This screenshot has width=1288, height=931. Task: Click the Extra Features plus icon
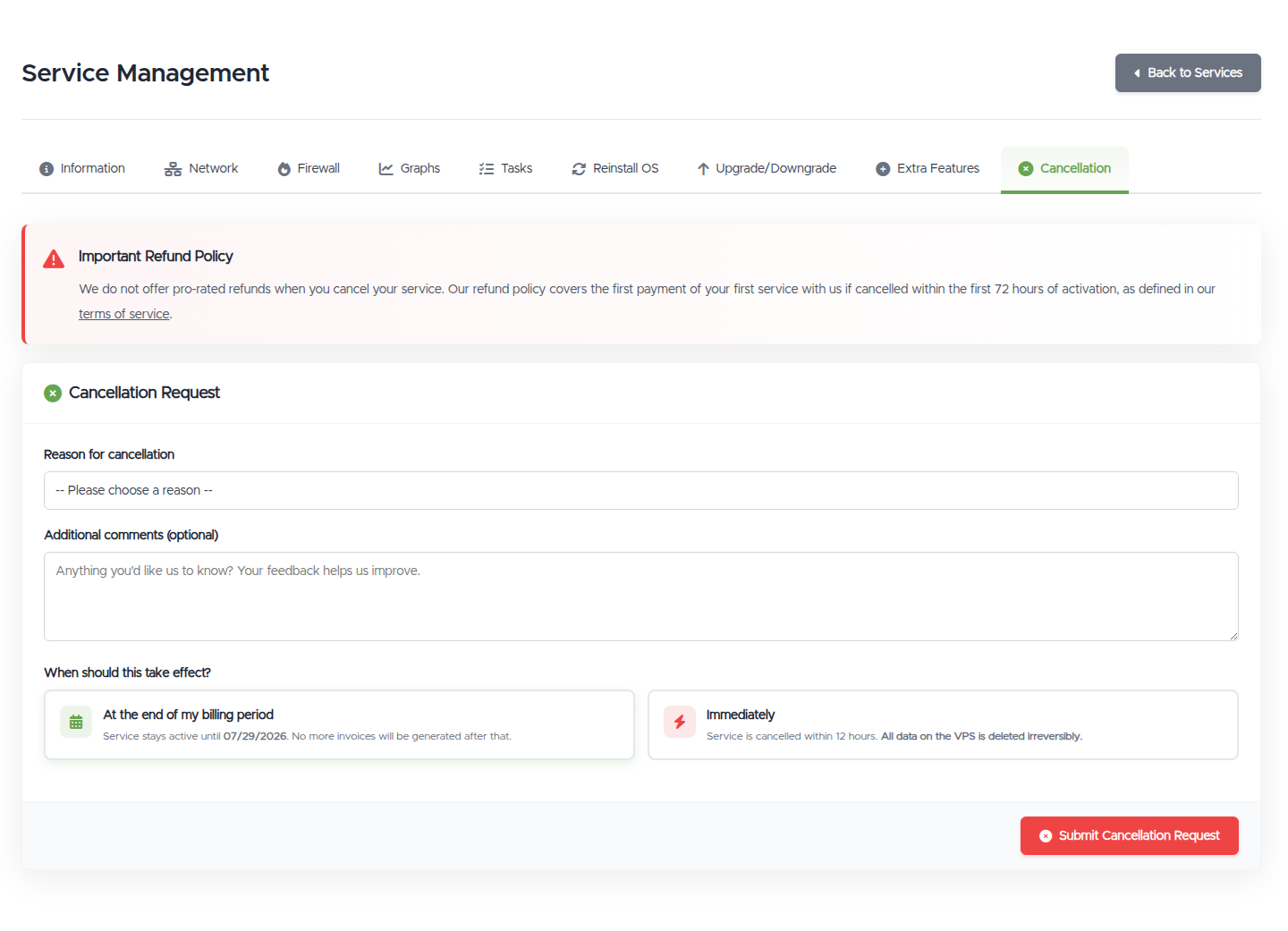(883, 169)
